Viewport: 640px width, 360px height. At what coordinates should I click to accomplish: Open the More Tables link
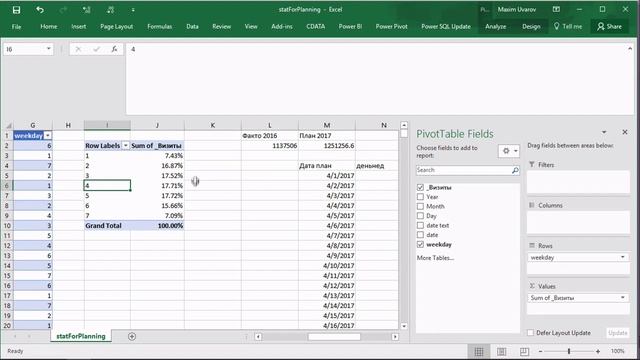(x=435, y=258)
